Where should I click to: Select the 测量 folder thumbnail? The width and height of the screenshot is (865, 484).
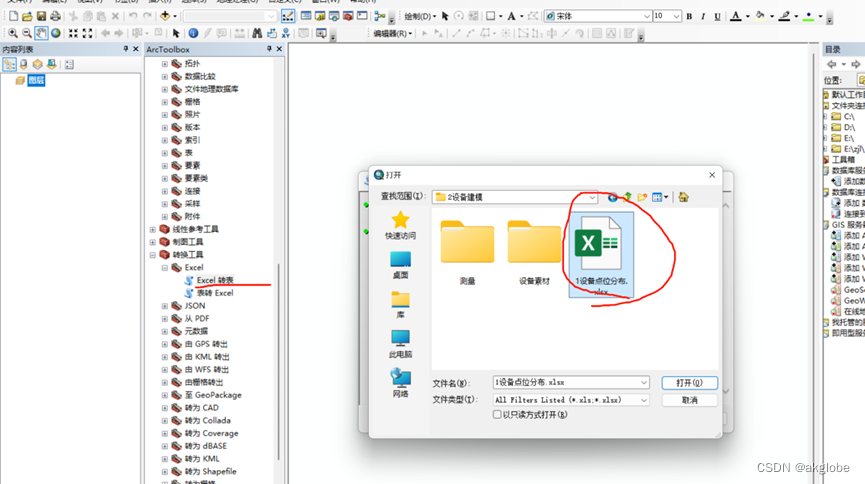(x=467, y=253)
